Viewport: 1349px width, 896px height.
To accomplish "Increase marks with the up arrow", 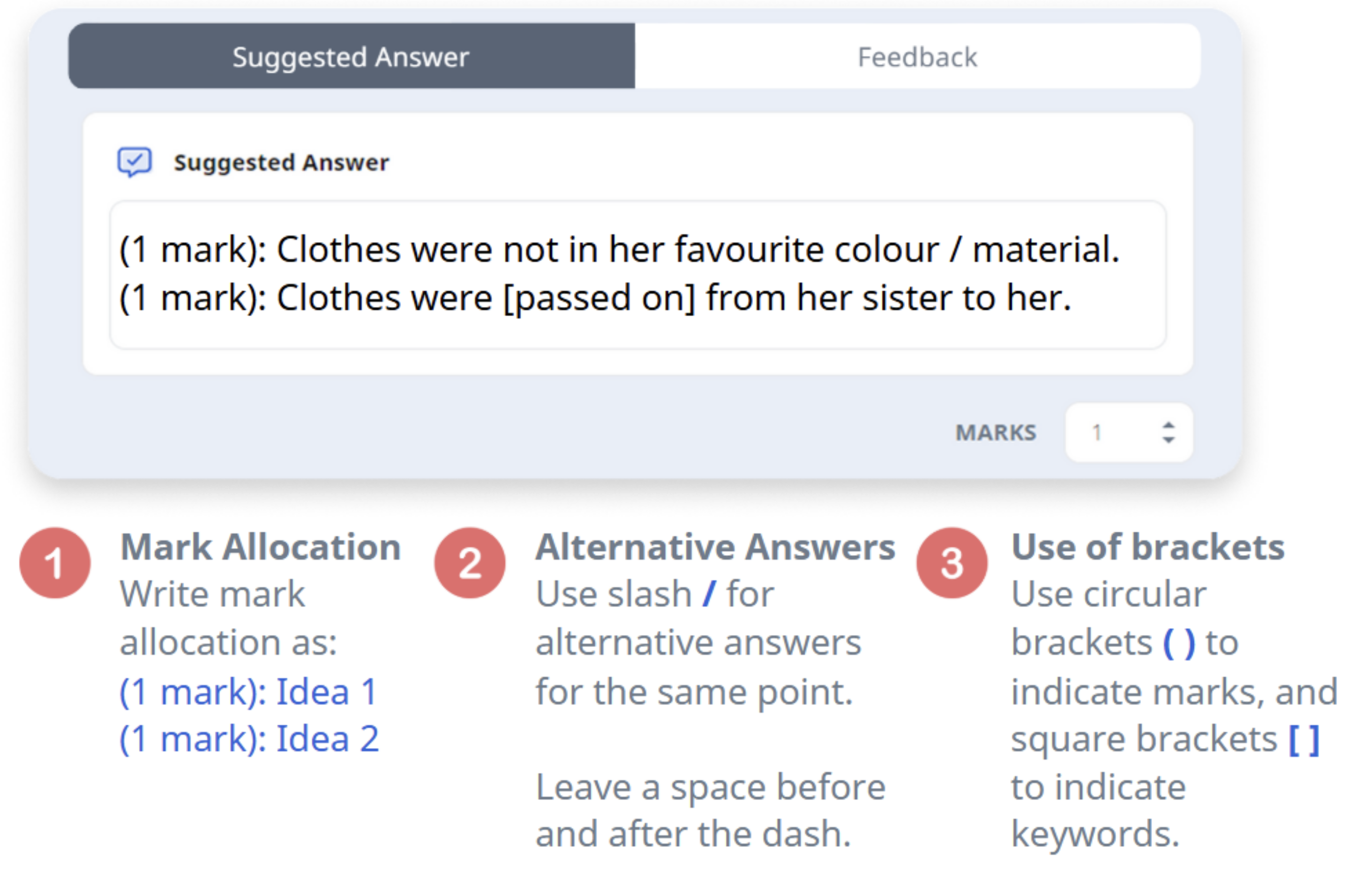I will click(1169, 426).
